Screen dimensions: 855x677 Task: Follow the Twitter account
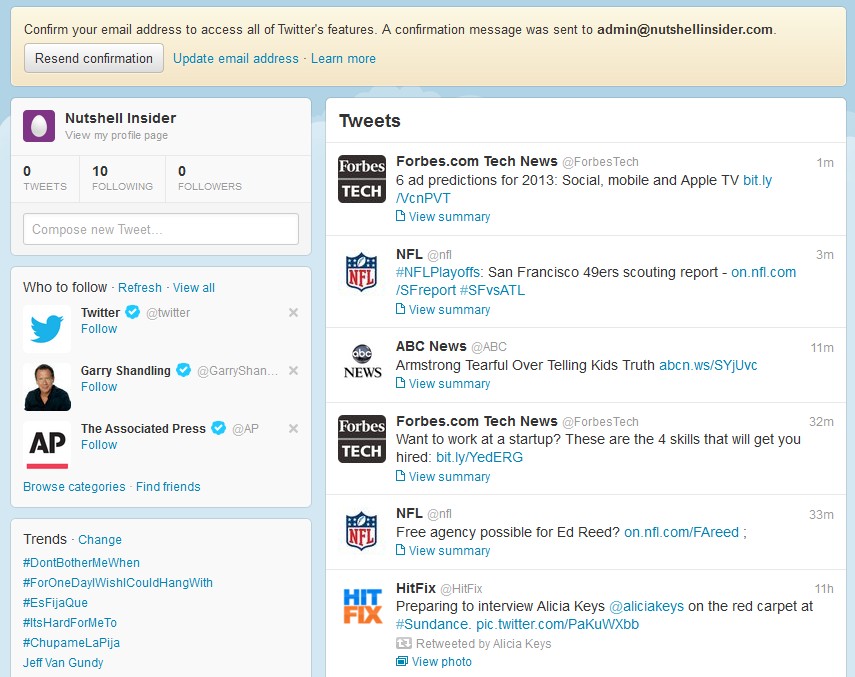pyautogui.click(x=99, y=329)
